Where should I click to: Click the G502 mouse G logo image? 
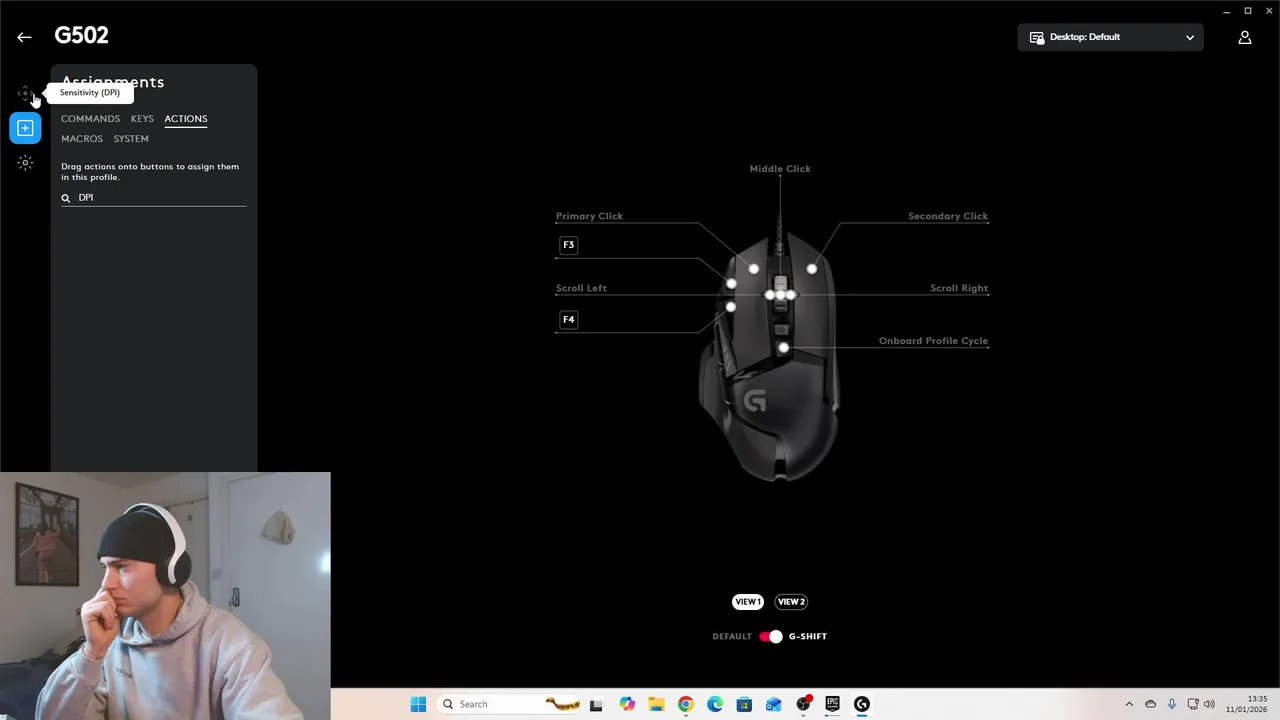pyautogui.click(x=755, y=401)
